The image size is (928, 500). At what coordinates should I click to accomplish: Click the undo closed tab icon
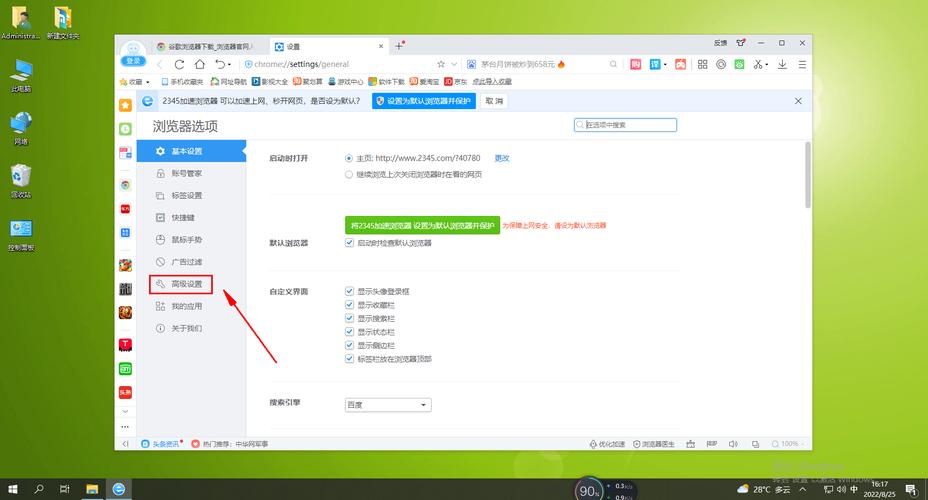point(220,64)
